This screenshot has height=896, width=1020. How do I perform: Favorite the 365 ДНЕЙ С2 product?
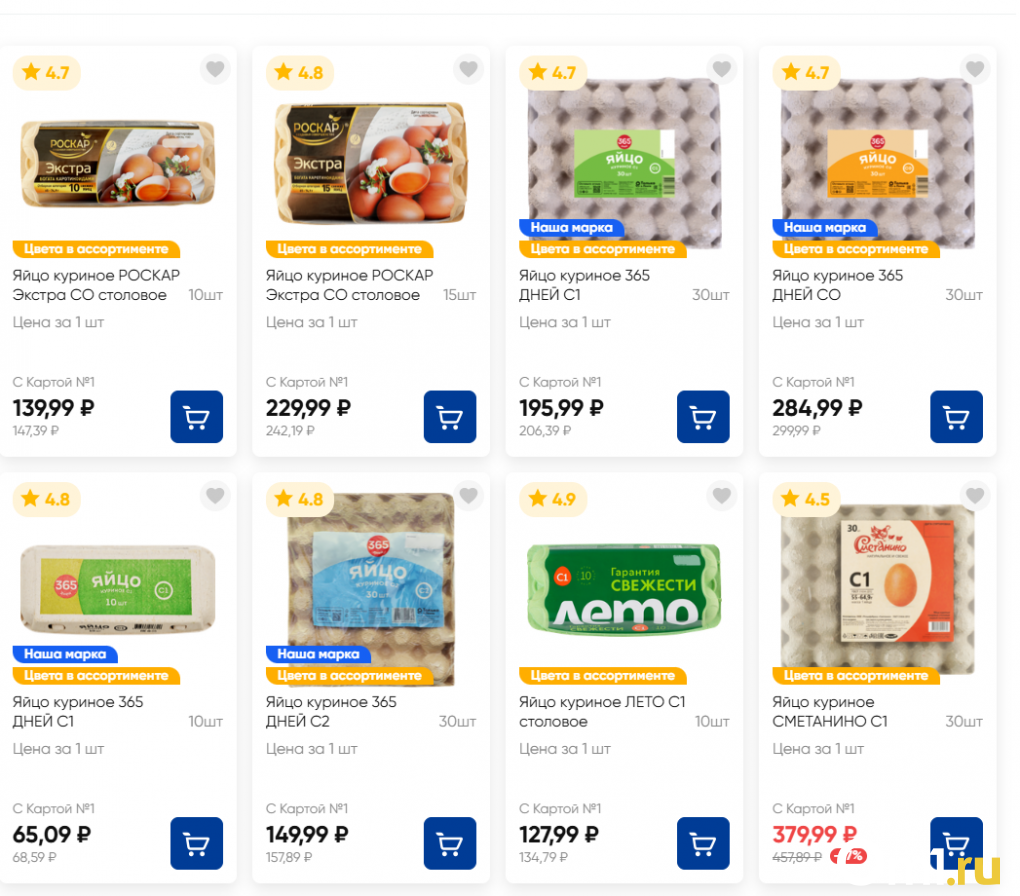468,495
